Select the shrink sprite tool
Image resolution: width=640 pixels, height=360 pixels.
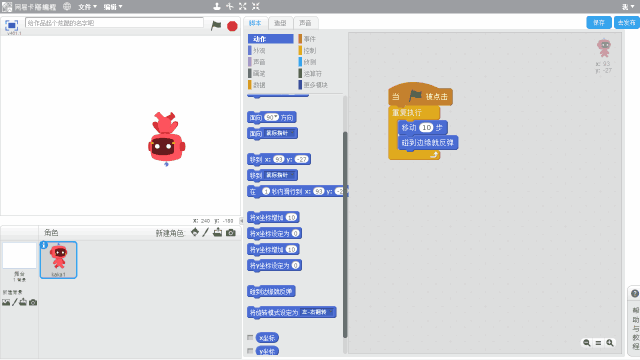[x=256, y=6]
